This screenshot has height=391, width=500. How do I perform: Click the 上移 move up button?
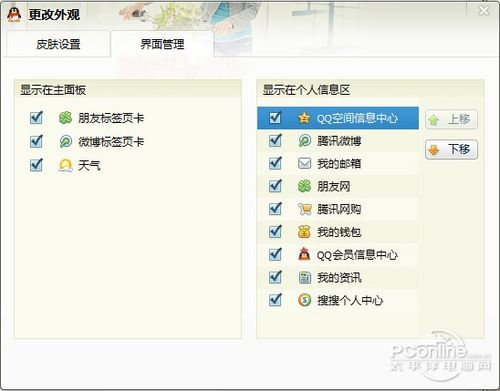(x=451, y=119)
